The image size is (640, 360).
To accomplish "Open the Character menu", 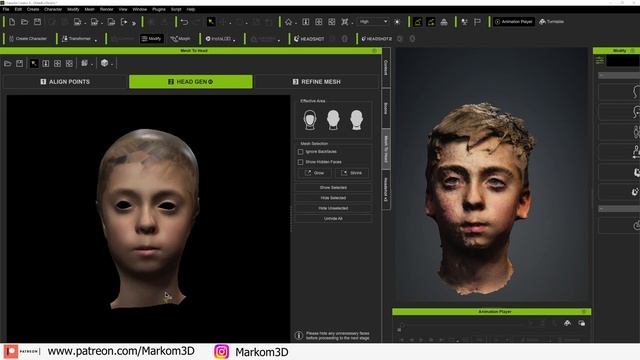I will [53, 9].
